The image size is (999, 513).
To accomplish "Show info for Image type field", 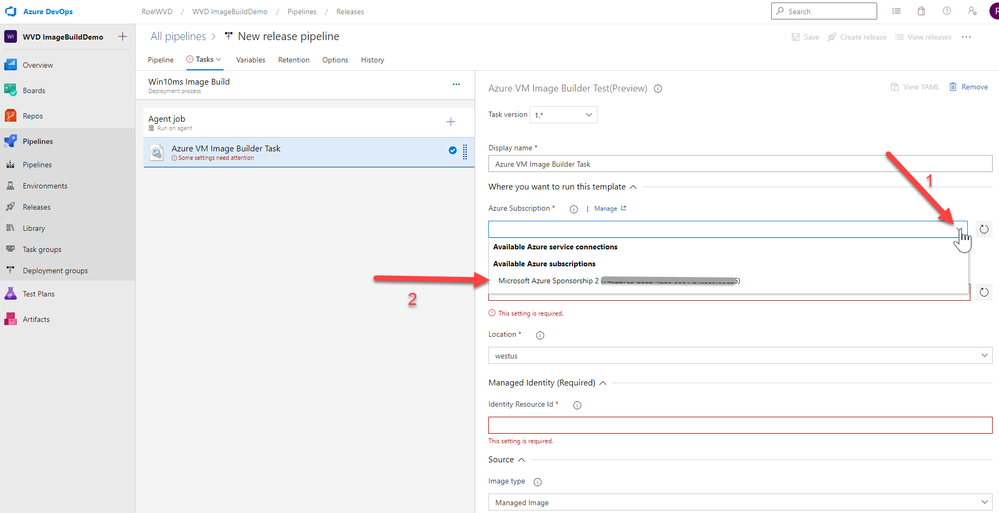I will 537,482.
